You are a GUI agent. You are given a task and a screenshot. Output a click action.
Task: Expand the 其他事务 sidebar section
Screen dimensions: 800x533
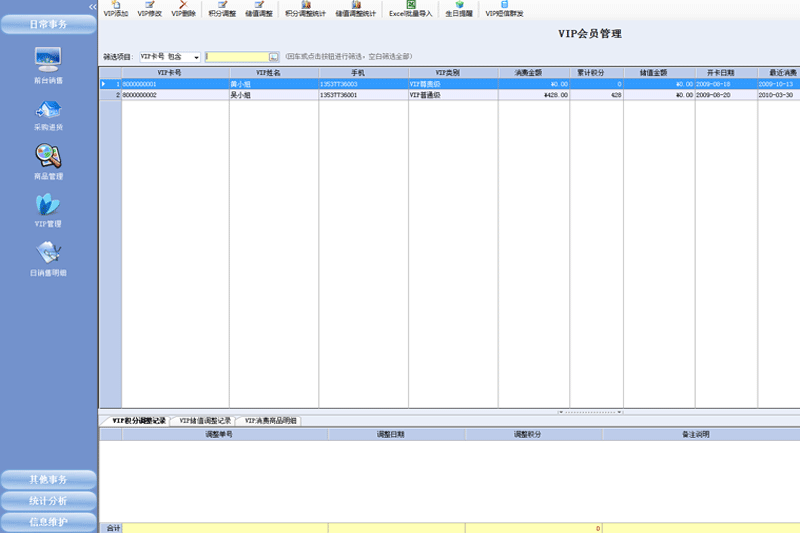pyautogui.click(x=48, y=479)
